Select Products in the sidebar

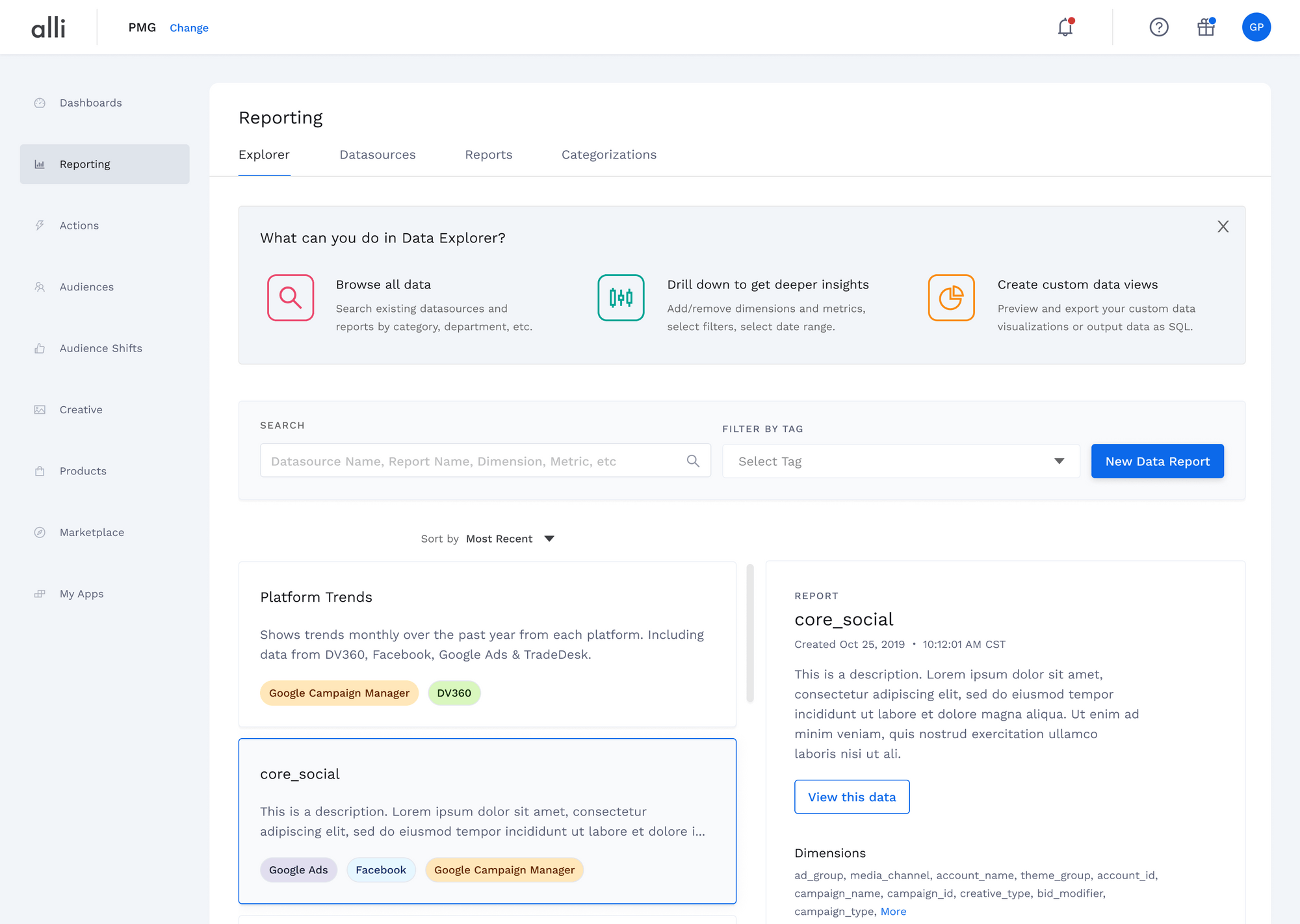click(x=83, y=470)
